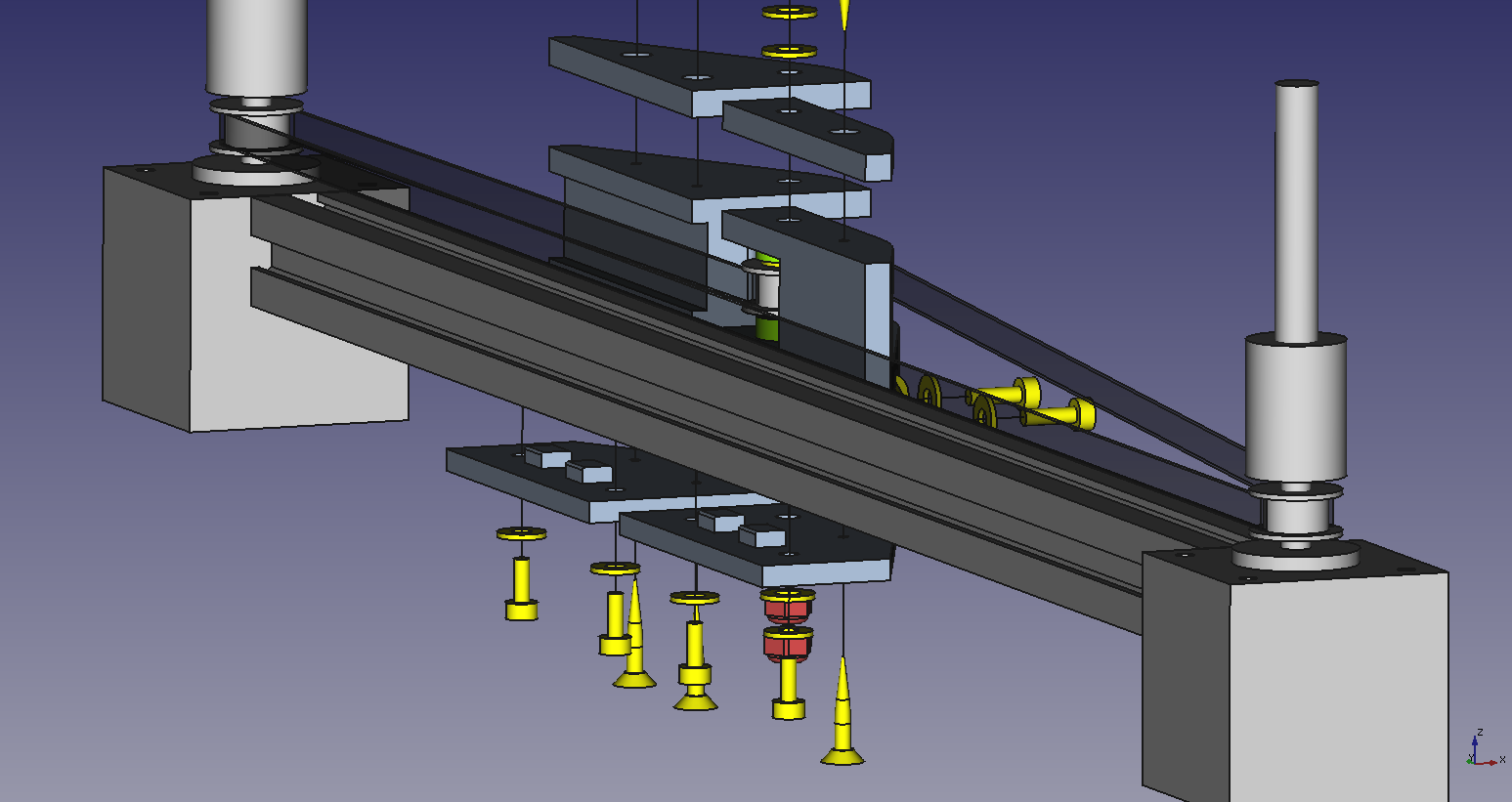The image size is (1512, 802).
Task: Select the lowest yellow pointed screw
Action: 842,711
